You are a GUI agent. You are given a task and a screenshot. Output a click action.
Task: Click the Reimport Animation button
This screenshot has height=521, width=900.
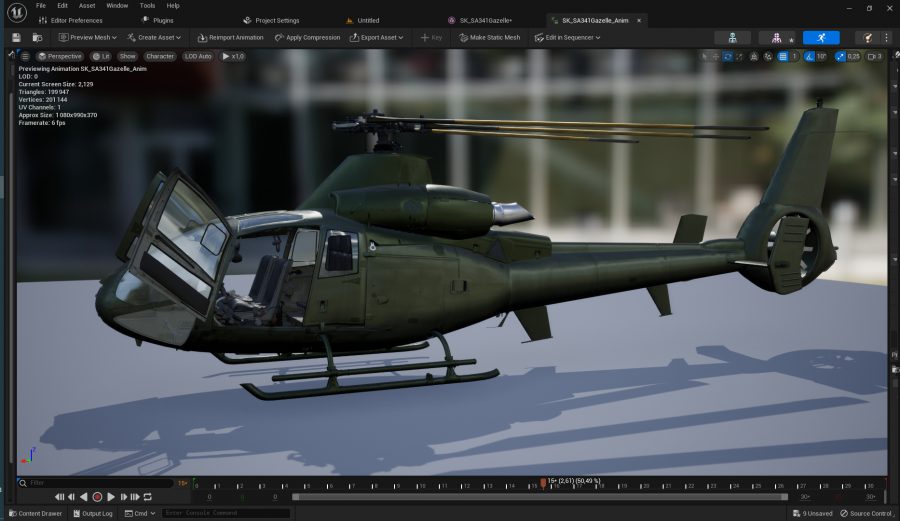click(x=230, y=37)
